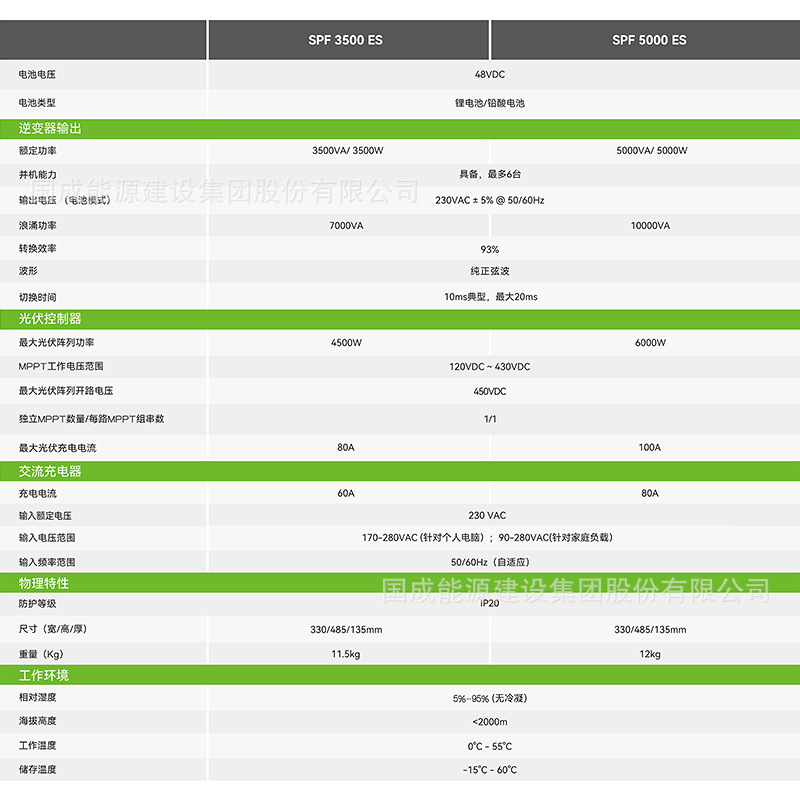Click the 光伏控制器 section header
Viewport: 800px width, 800px height.
click(x=50, y=319)
